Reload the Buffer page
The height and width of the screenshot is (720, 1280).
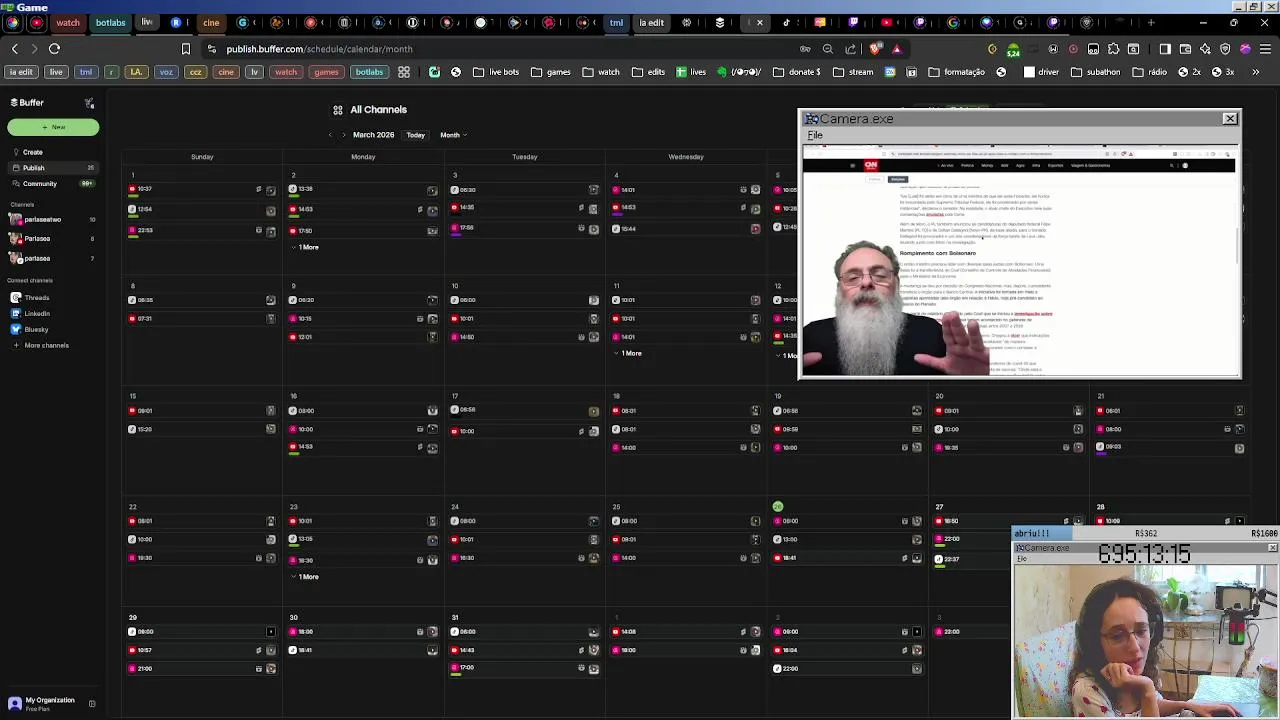click(x=55, y=49)
